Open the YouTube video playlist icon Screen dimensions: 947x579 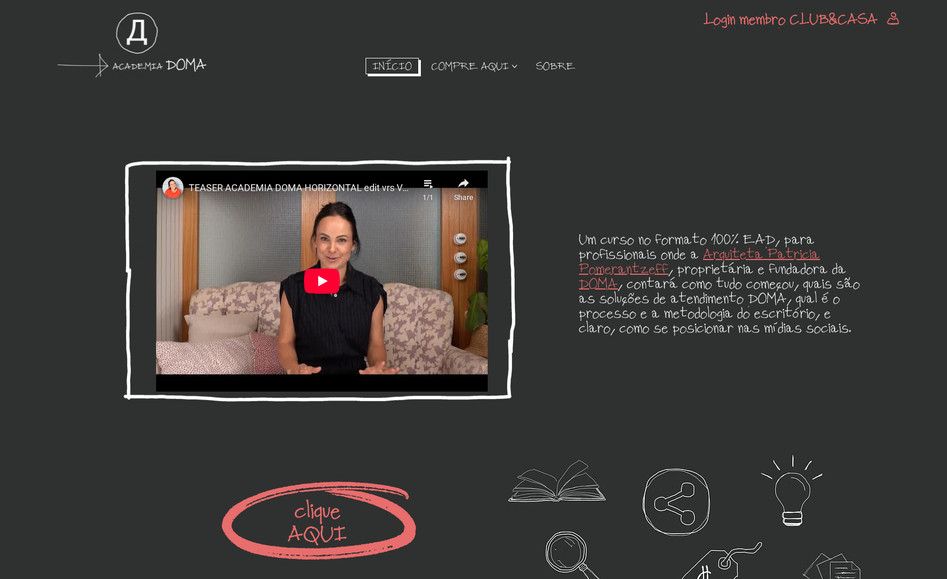(x=428, y=184)
